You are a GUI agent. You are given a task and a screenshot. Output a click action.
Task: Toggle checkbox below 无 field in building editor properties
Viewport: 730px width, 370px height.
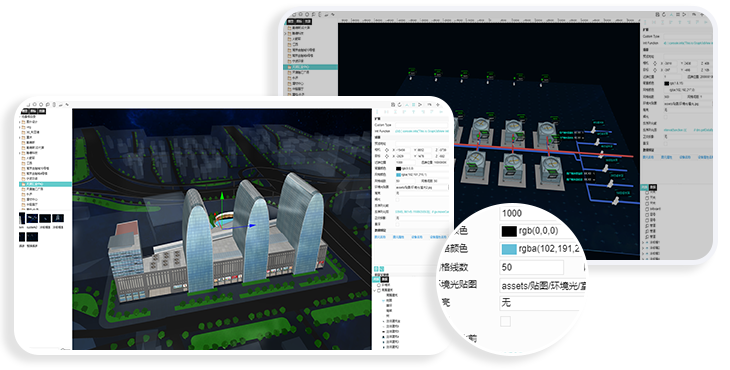(x=398, y=199)
